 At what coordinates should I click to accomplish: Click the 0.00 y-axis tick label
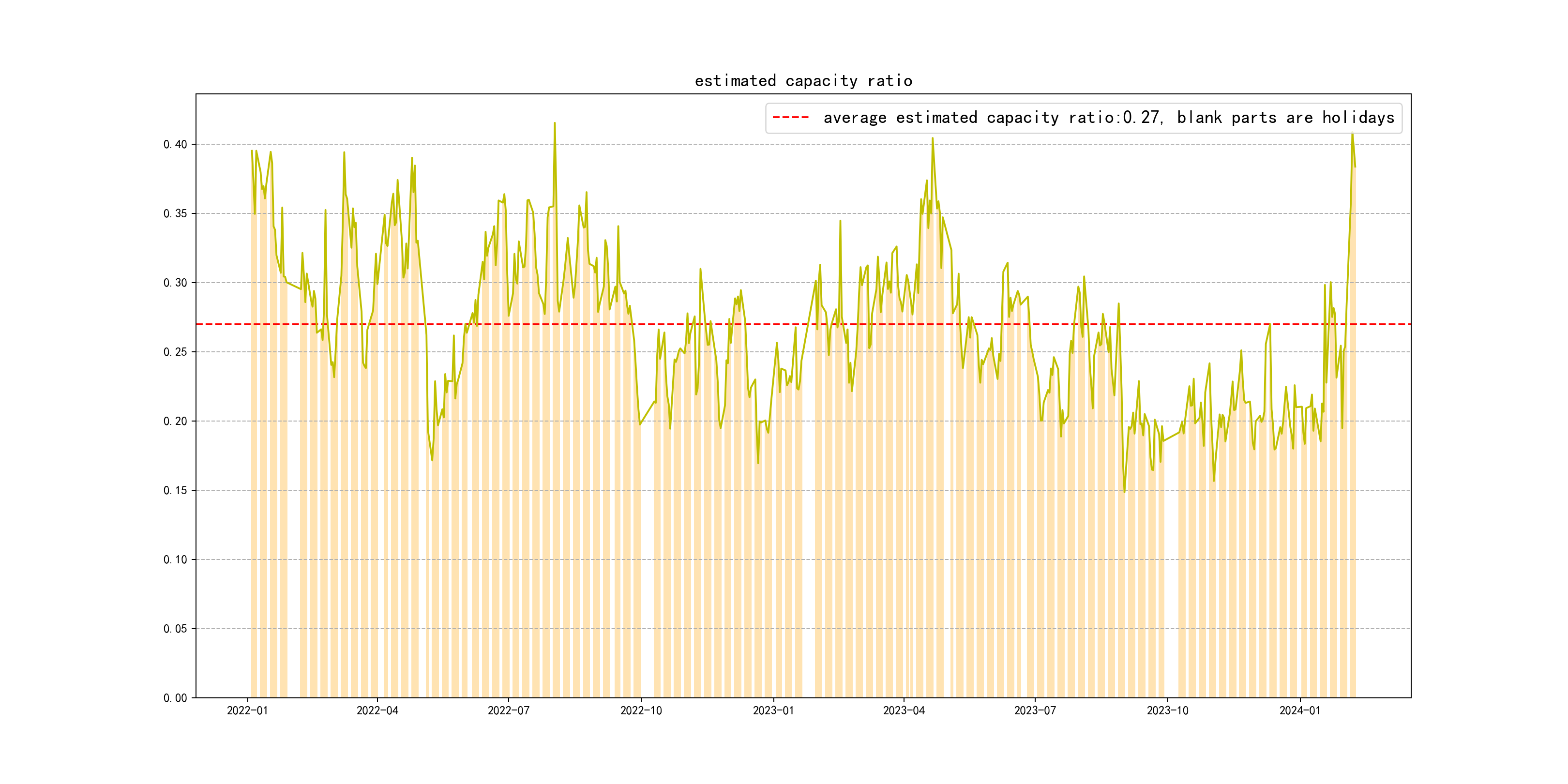(175, 698)
